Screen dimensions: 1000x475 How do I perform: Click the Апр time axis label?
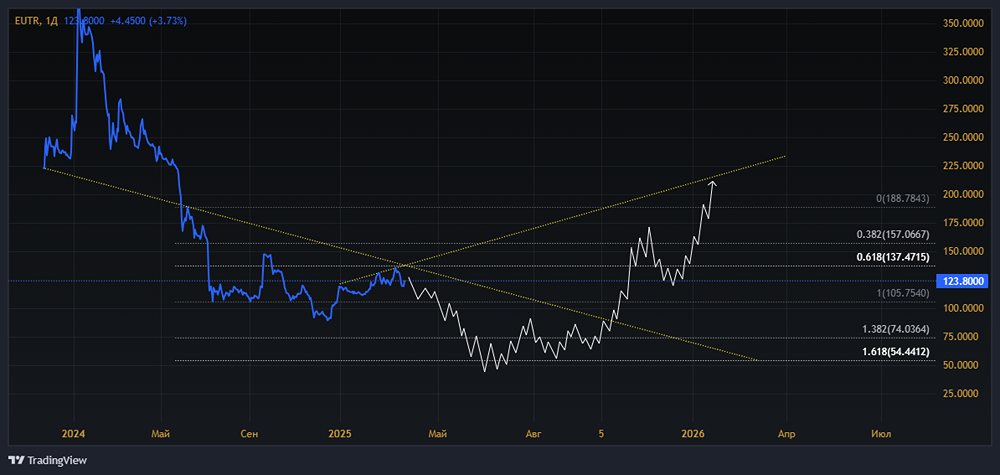coord(785,434)
